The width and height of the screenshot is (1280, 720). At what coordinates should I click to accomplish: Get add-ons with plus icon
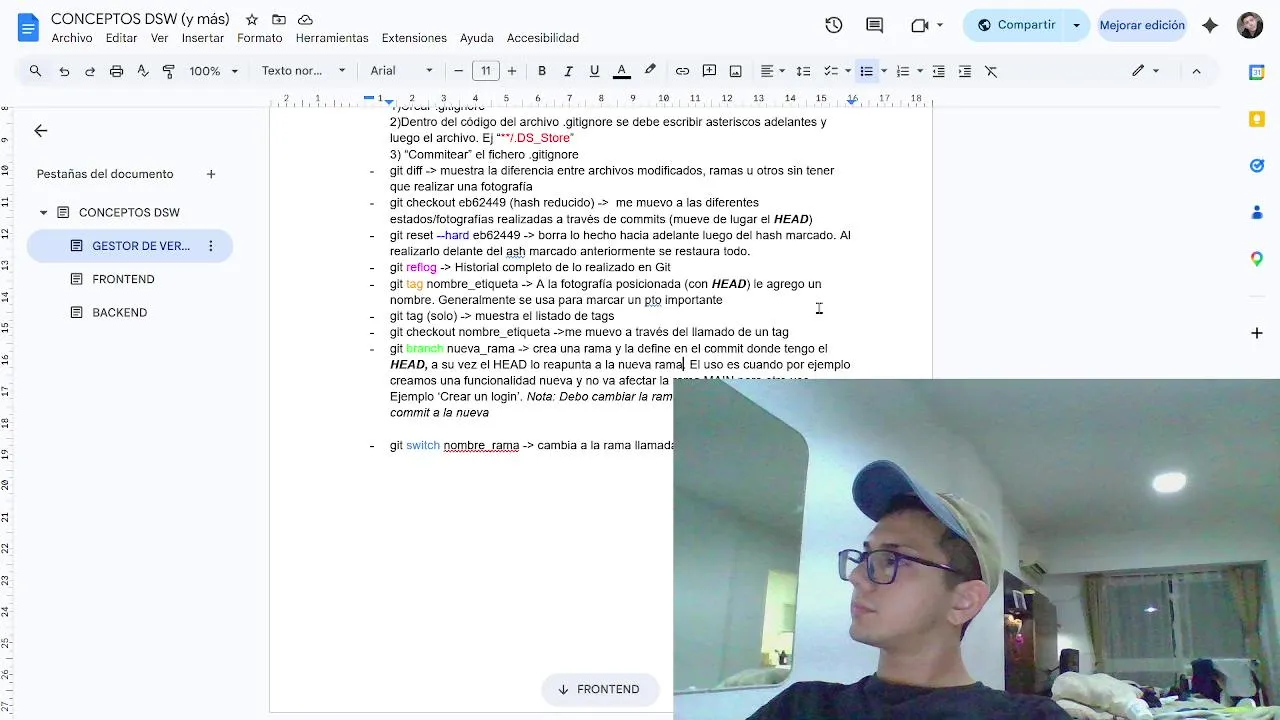click(x=1257, y=333)
